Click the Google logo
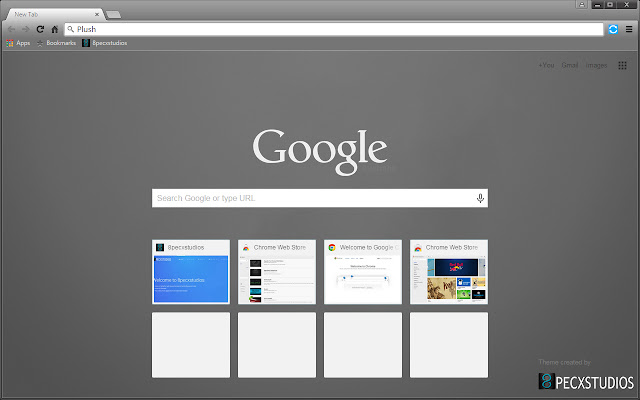The height and width of the screenshot is (400, 640). (x=320, y=152)
